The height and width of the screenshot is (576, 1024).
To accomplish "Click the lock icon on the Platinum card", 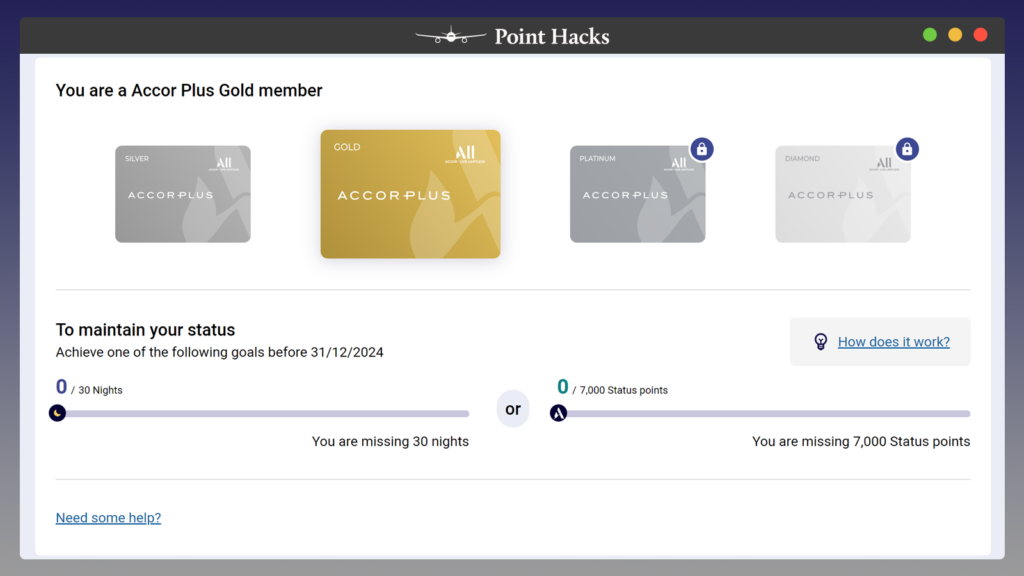I will [702, 148].
